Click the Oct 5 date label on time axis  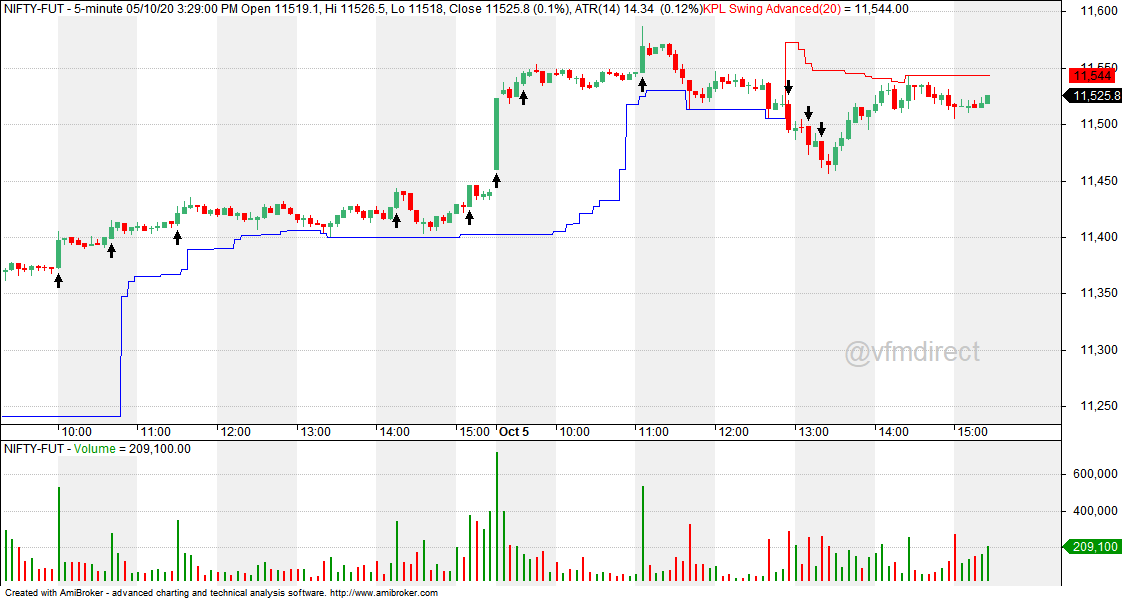point(514,432)
